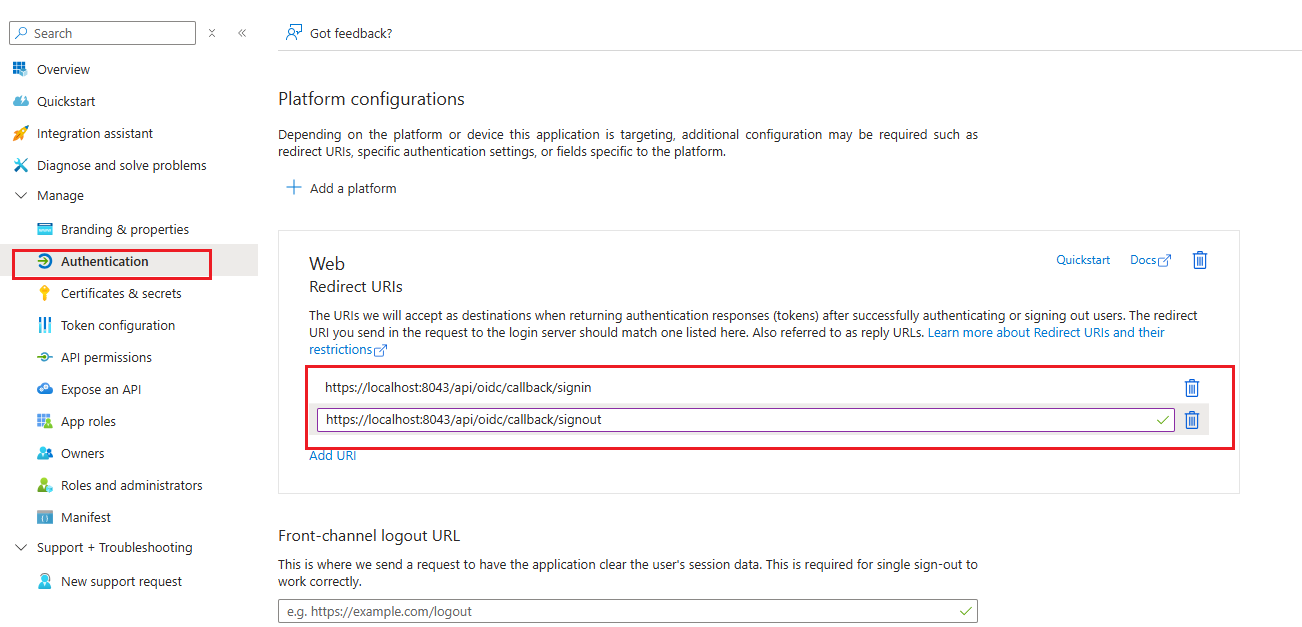
Task: Open the Docs external link
Action: 1149,260
